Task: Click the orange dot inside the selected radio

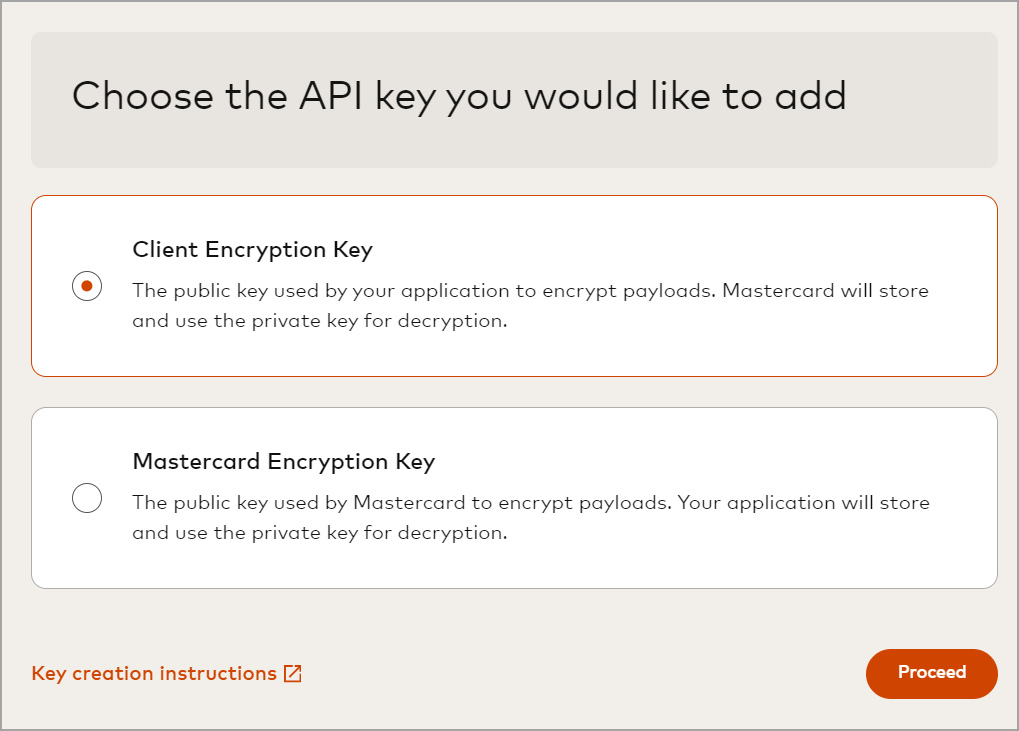Action: pyautogui.click(x=87, y=286)
